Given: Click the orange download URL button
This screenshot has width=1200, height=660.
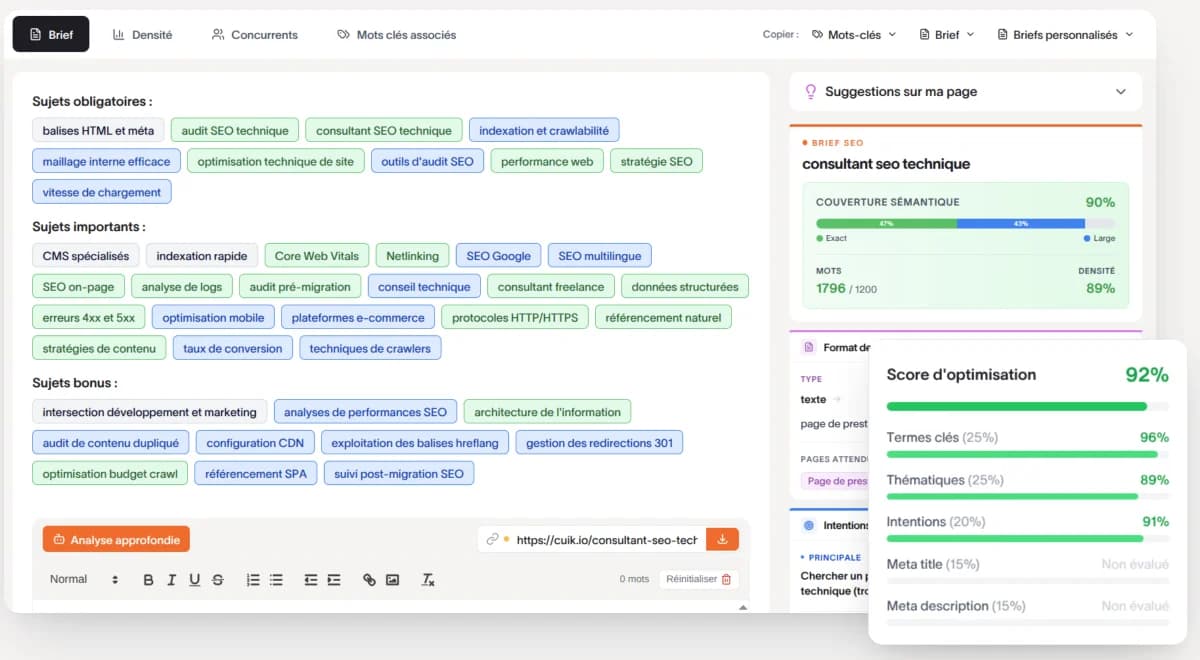Looking at the screenshot, I should pyautogui.click(x=722, y=539).
